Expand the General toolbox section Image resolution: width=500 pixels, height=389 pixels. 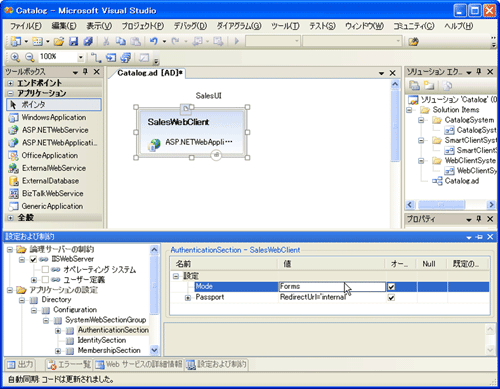[10, 218]
